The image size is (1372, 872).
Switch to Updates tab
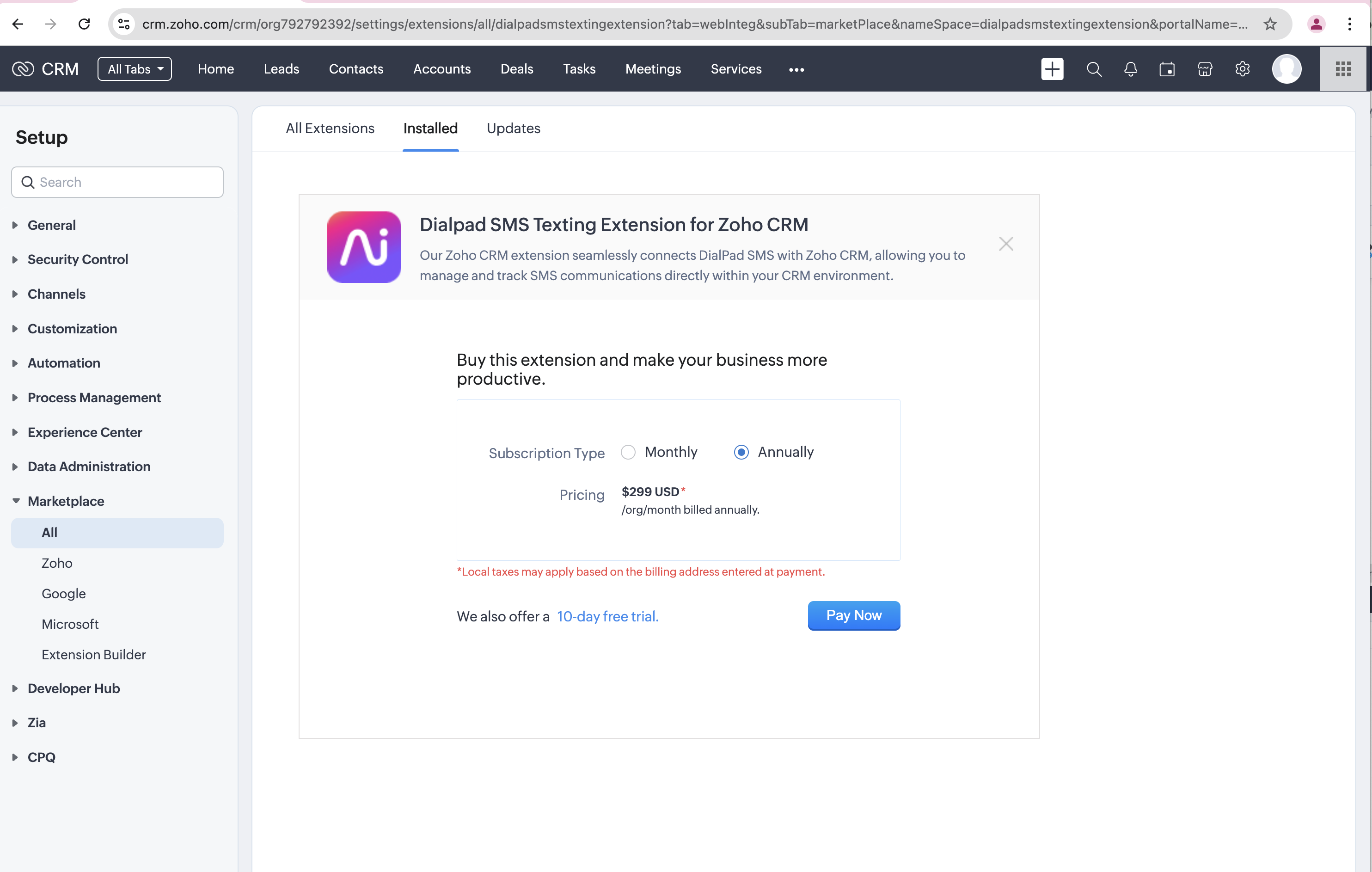[514, 128]
